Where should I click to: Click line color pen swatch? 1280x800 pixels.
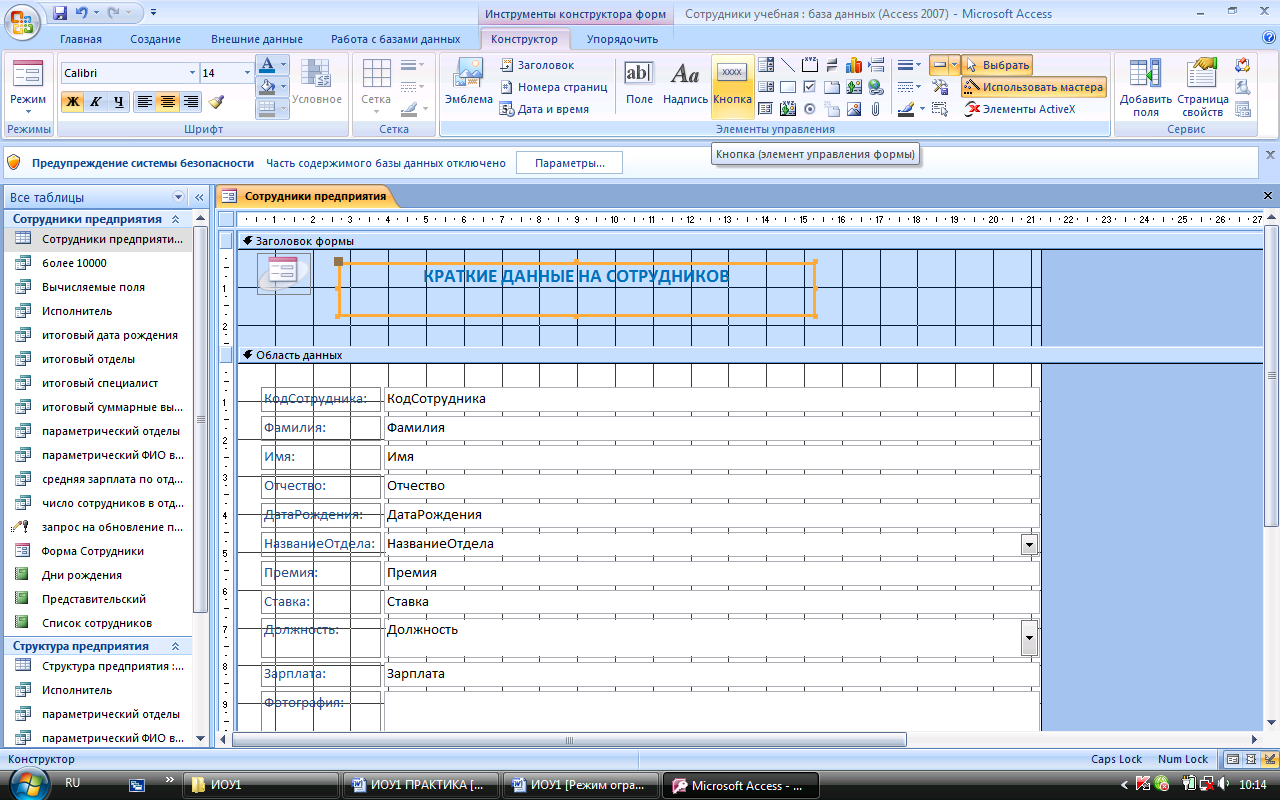click(x=906, y=109)
